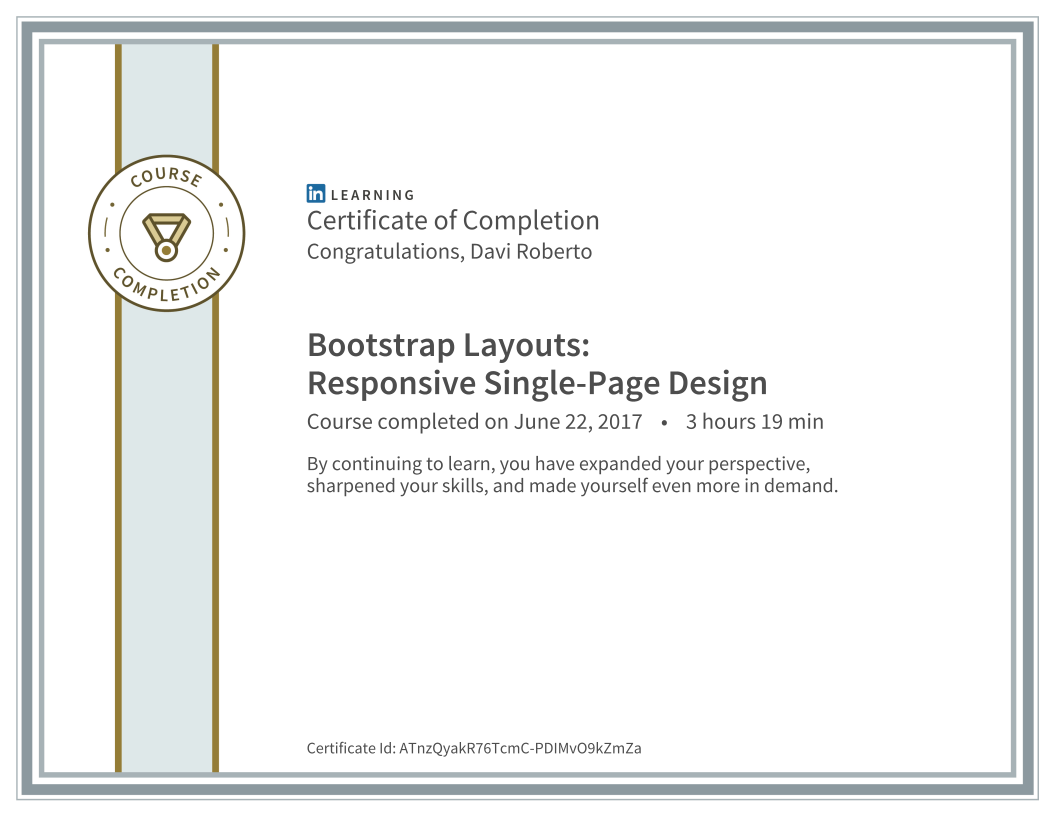Click the 'Responsive Single-Page Design' title line

coord(537,383)
